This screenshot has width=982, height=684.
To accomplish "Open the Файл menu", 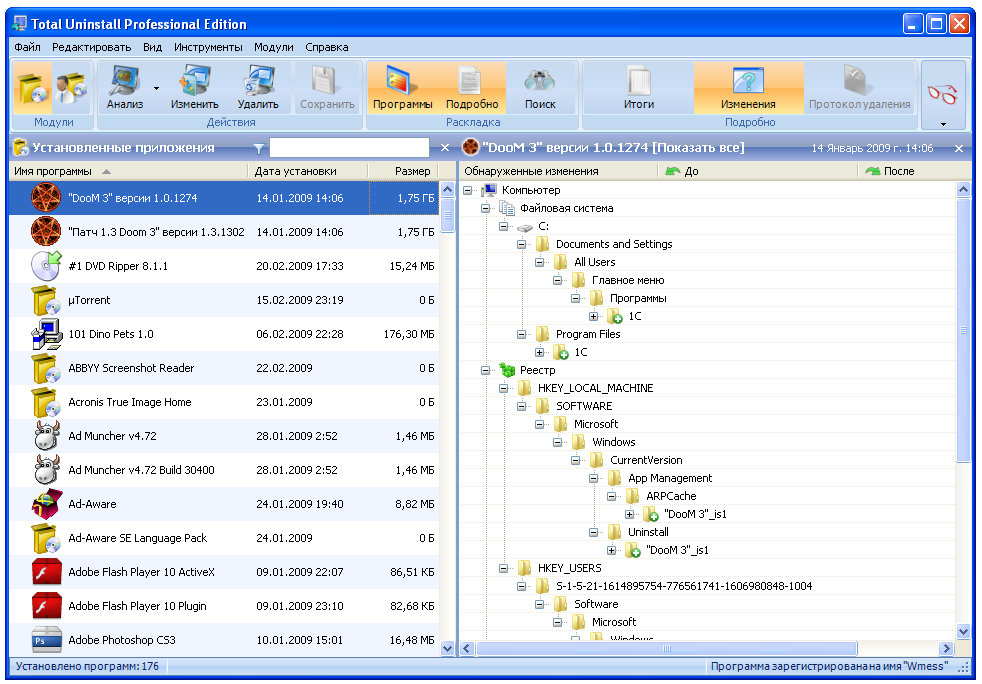I will (27, 47).
